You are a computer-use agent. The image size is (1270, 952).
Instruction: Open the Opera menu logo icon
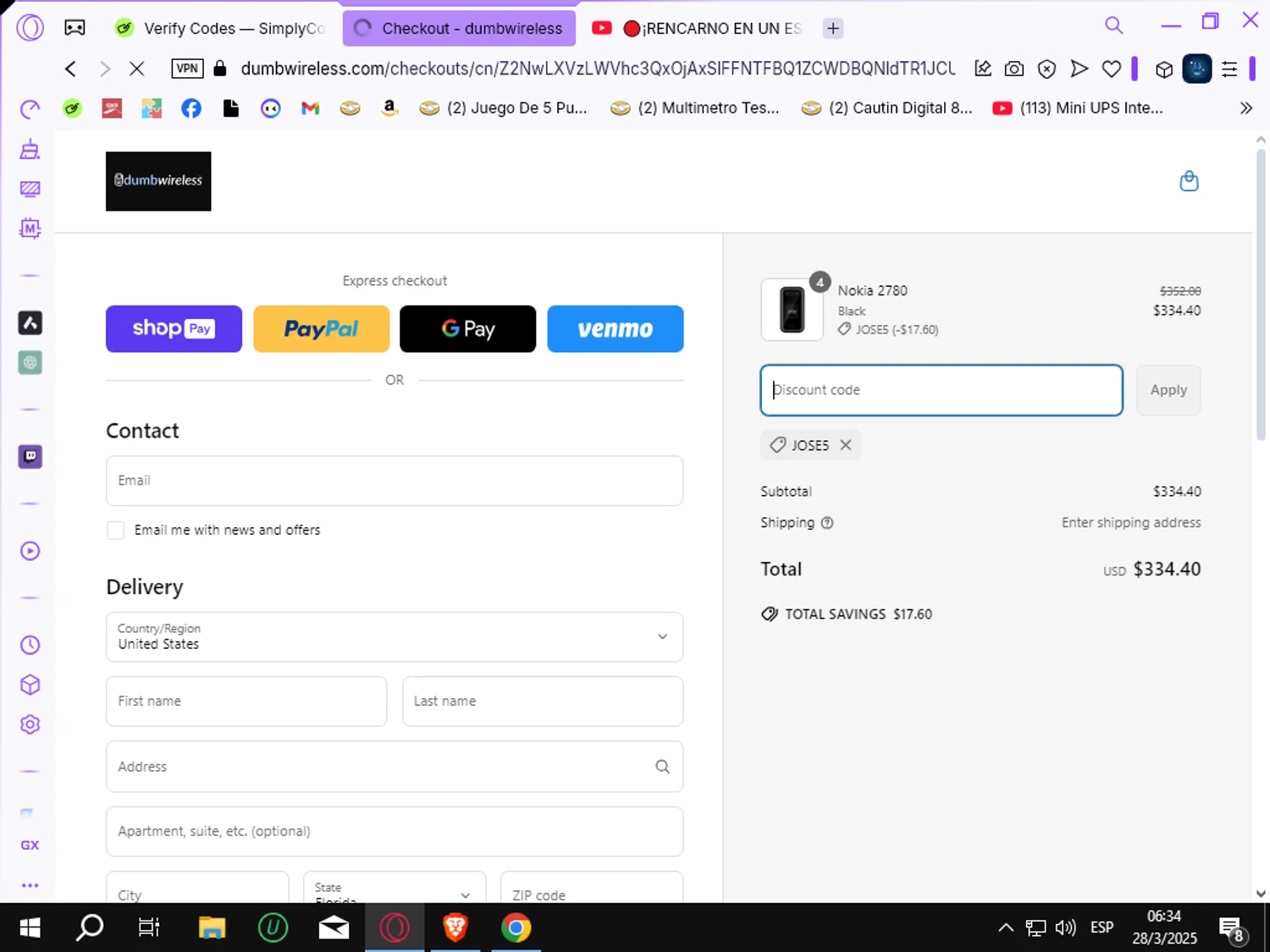[30, 28]
